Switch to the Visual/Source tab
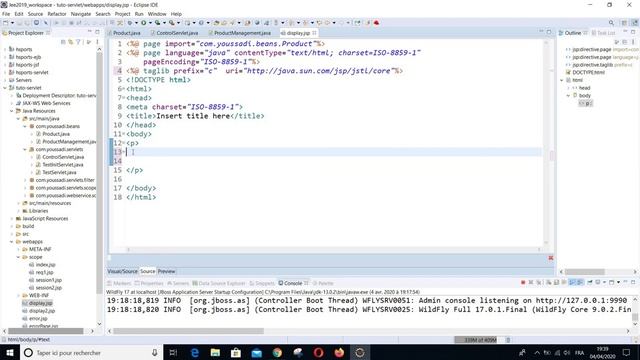The image size is (640, 360). [122, 271]
